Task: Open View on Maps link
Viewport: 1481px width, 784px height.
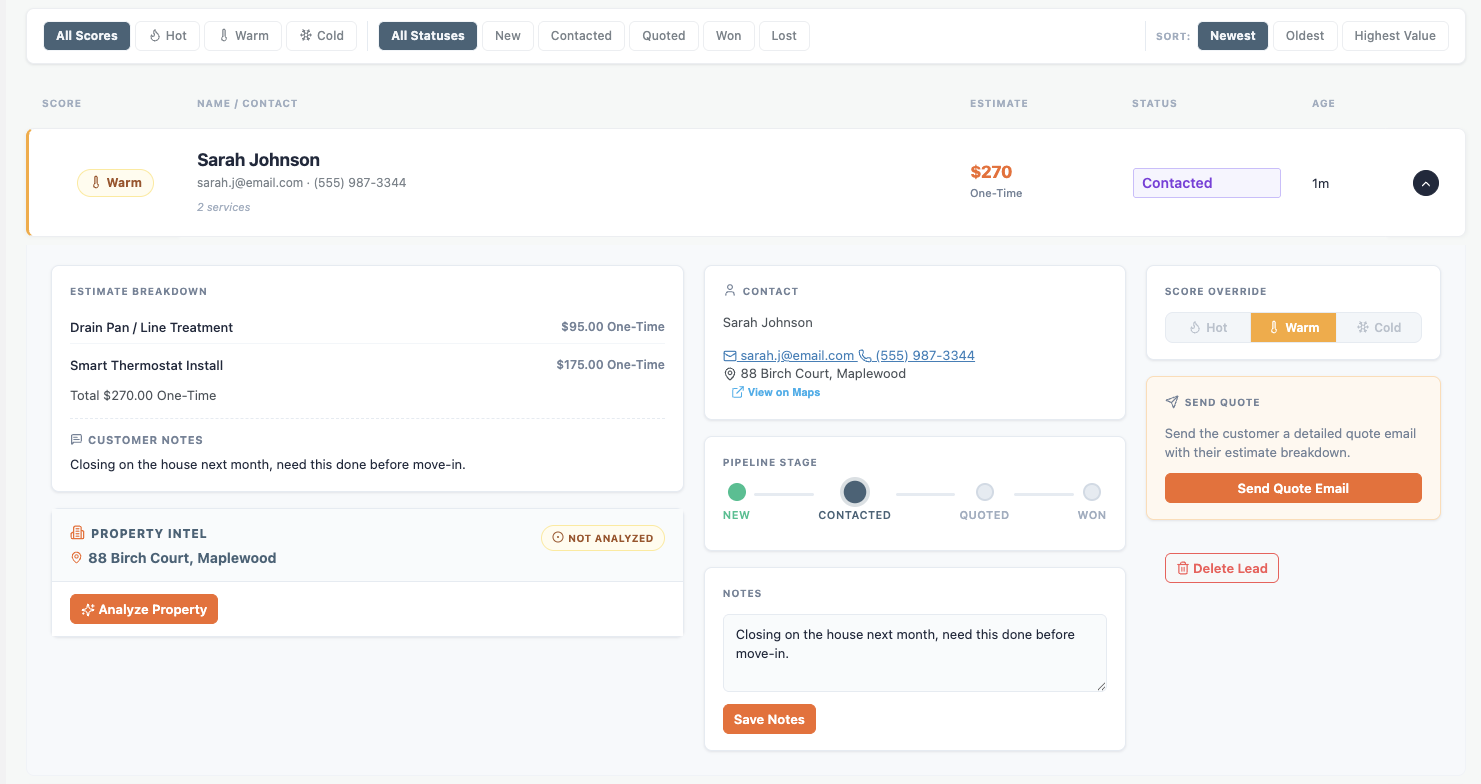Action: click(776, 392)
